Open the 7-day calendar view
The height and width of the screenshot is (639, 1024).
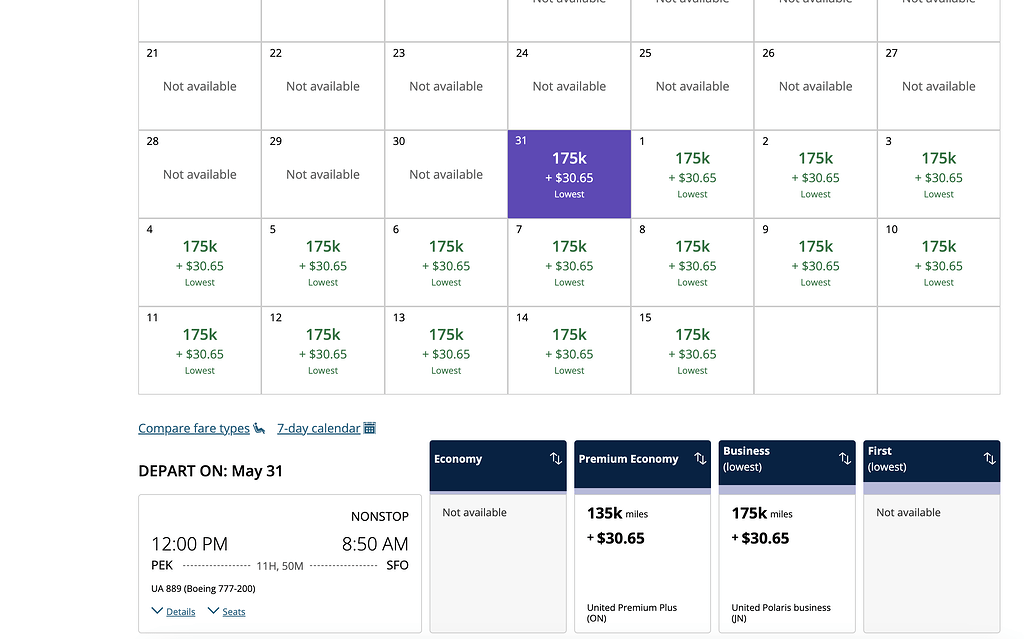click(x=318, y=428)
